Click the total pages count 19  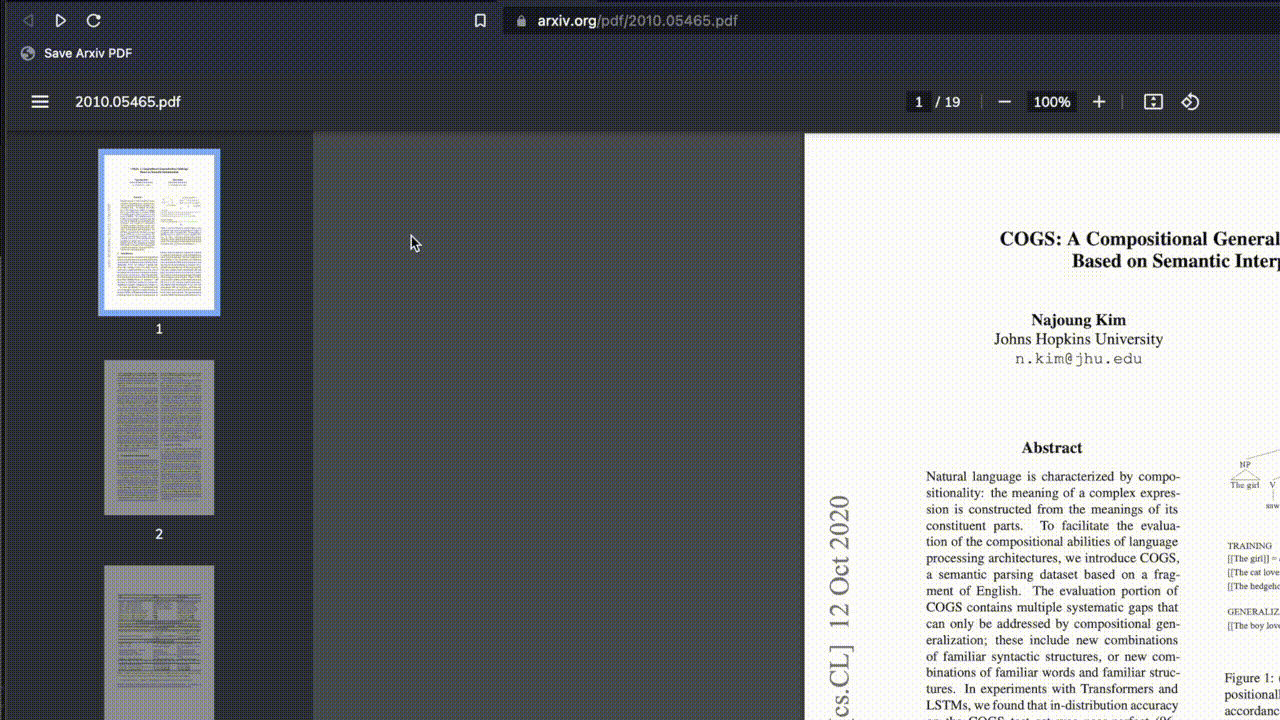point(952,102)
